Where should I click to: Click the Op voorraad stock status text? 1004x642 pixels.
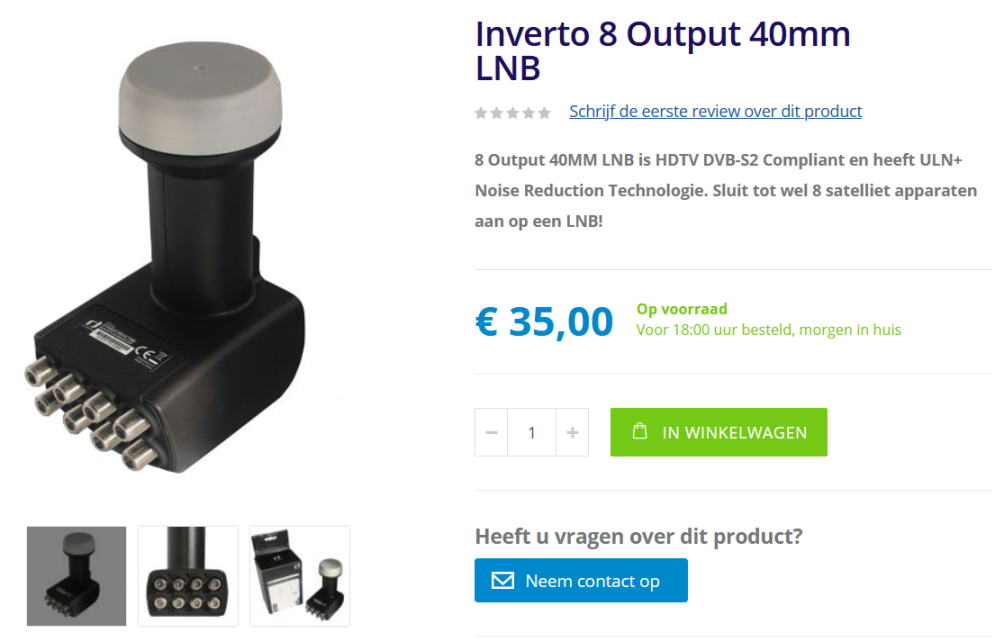(682, 309)
